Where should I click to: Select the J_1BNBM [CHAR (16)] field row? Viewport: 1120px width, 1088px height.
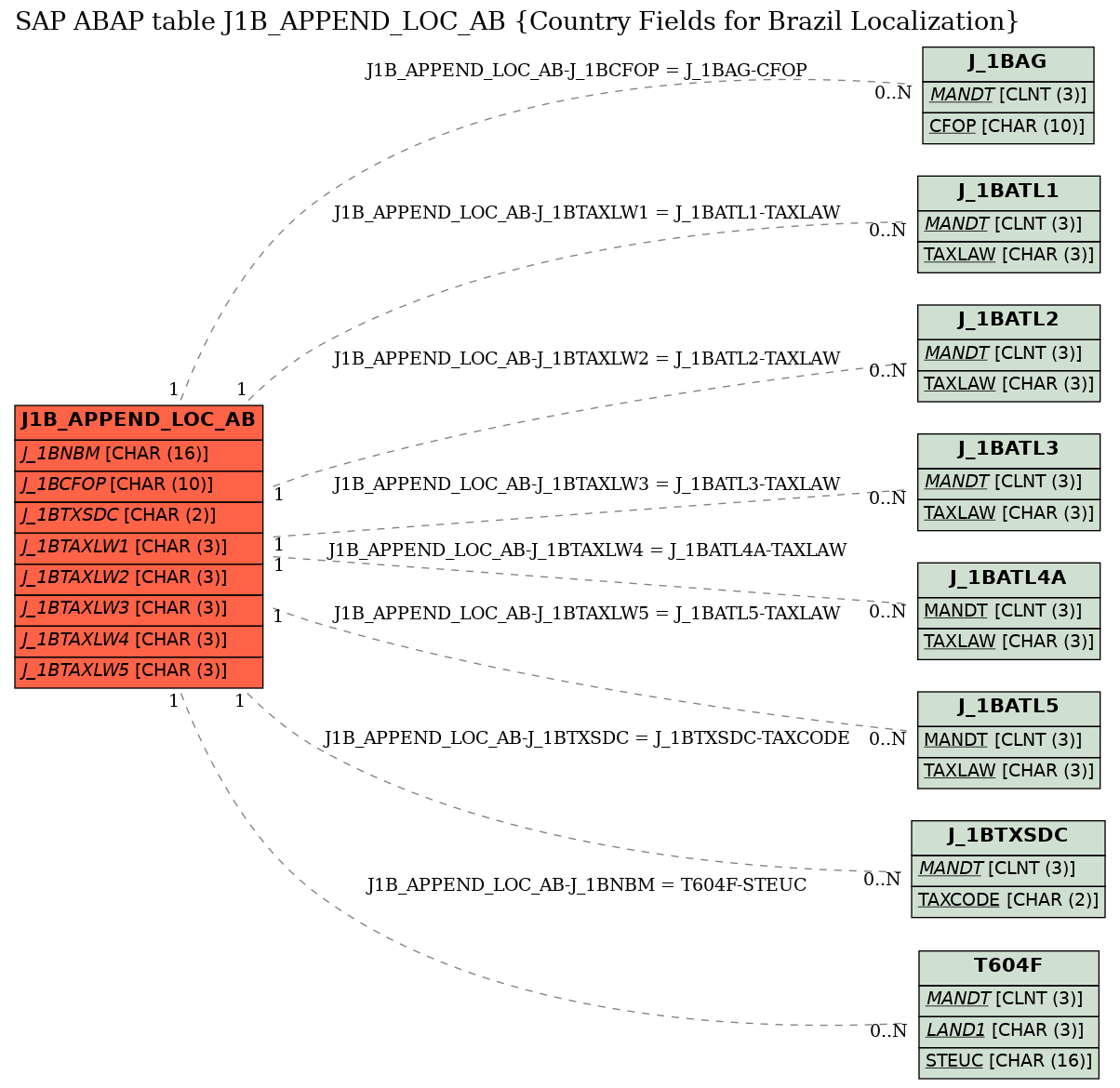click(139, 455)
